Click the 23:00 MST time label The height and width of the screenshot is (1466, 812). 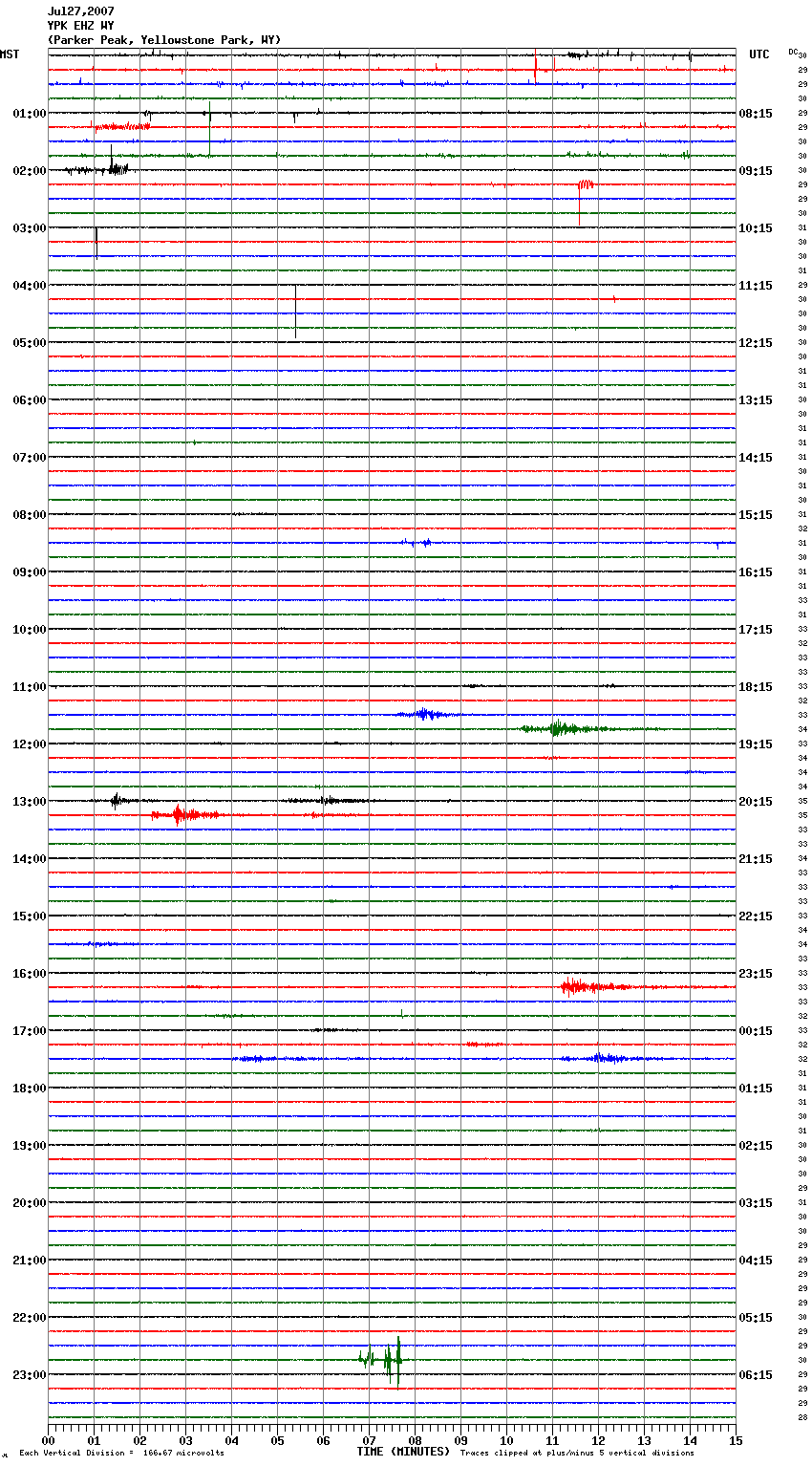(x=30, y=1375)
